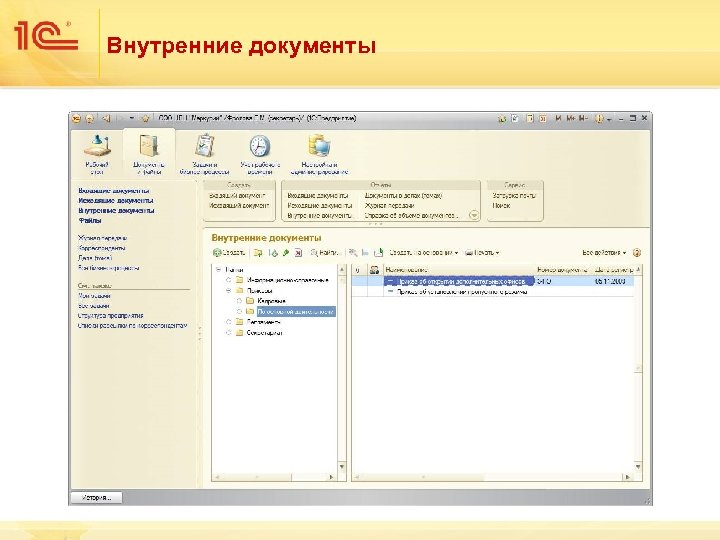
Task: Open Справка об объеме документооборота report
Action: click(x=411, y=215)
